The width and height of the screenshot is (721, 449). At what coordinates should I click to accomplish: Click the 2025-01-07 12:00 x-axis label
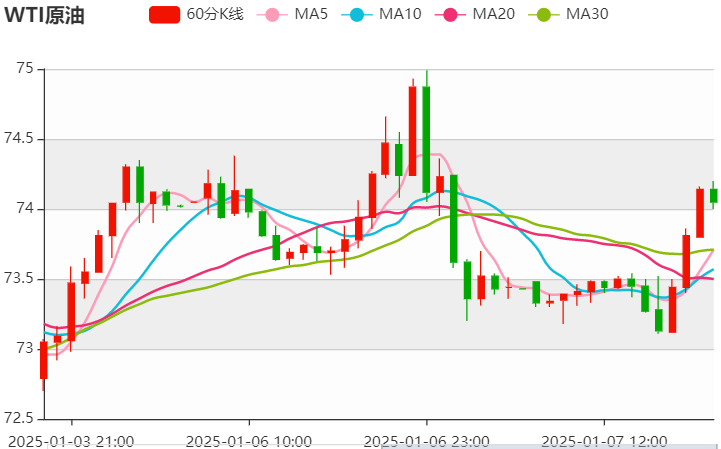(x=604, y=442)
